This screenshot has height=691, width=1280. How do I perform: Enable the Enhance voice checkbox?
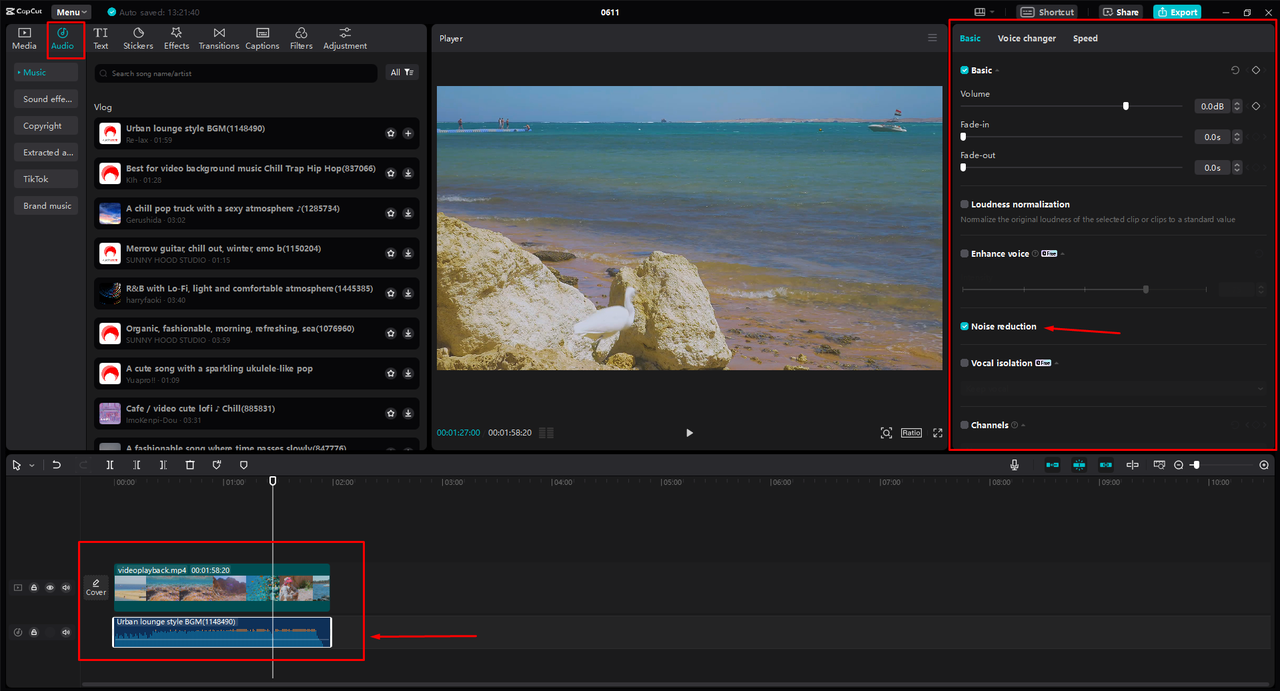click(x=965, y=254)
